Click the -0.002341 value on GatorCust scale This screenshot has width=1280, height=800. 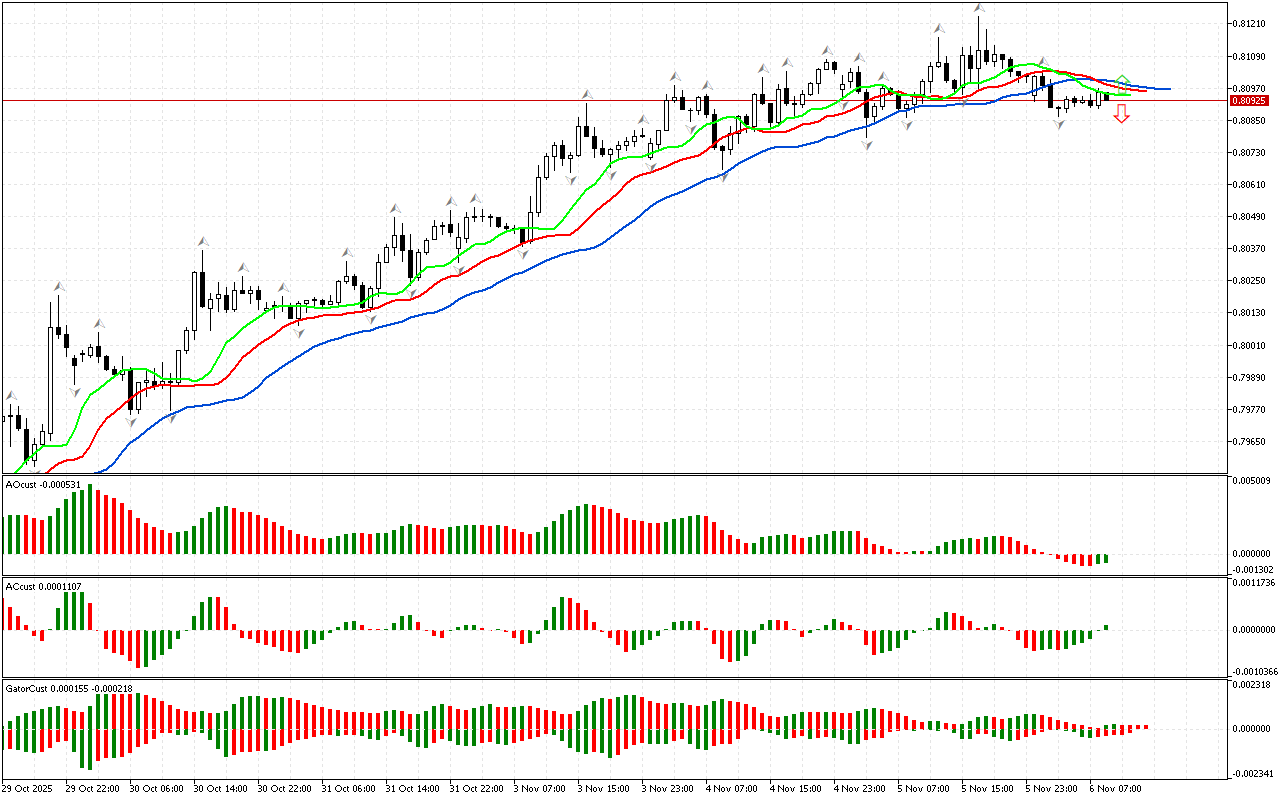1252,773
